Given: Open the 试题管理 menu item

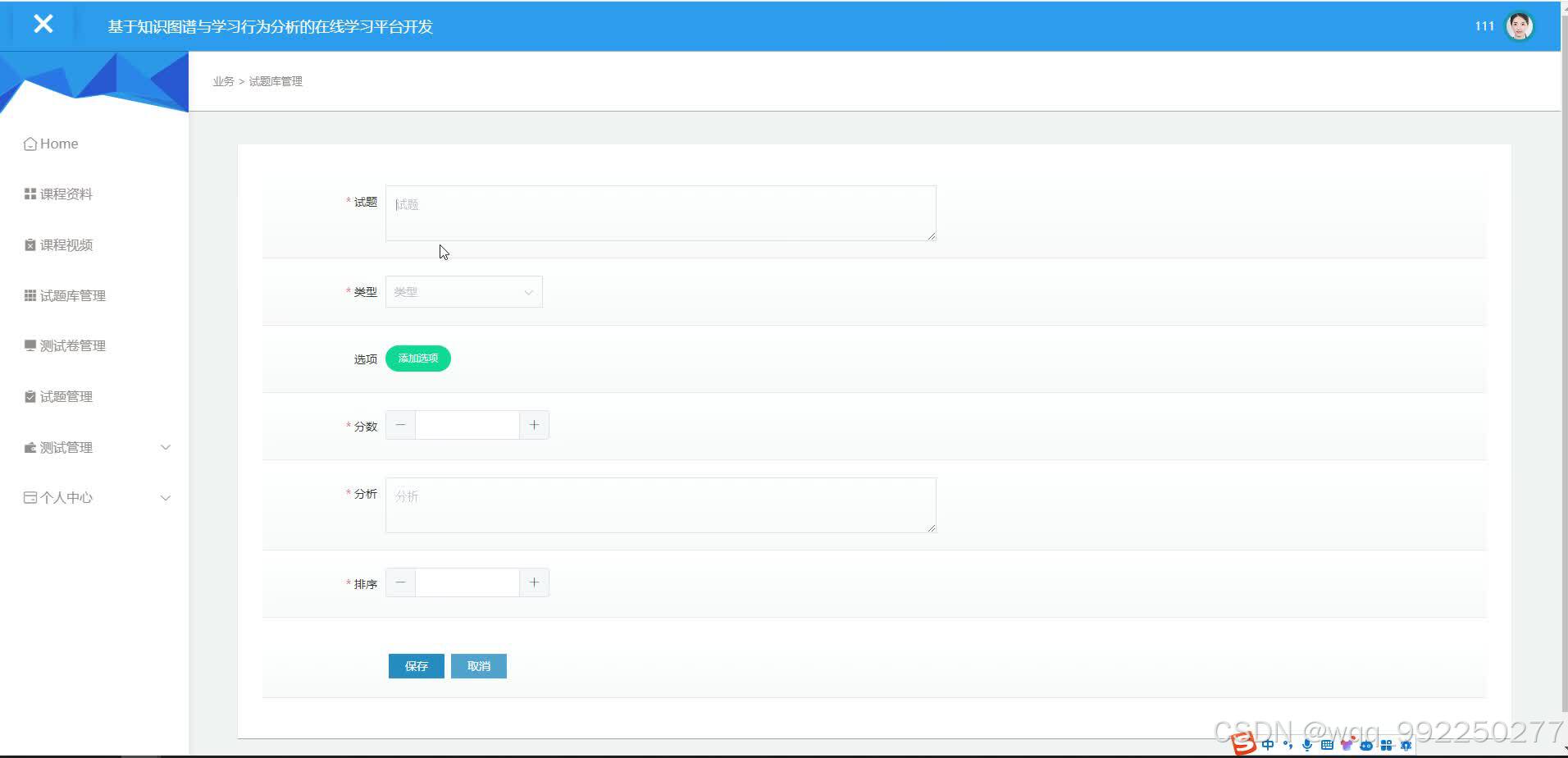Looking at the screenshot, I should click(x=94, y=397).
